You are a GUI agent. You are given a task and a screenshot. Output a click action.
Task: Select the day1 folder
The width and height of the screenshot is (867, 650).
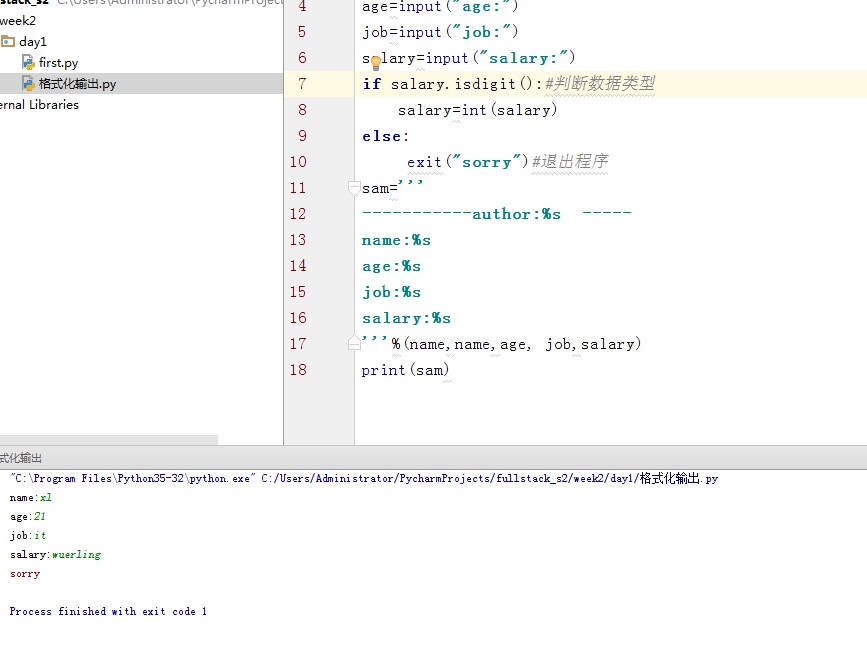click(x=33, y=41)
